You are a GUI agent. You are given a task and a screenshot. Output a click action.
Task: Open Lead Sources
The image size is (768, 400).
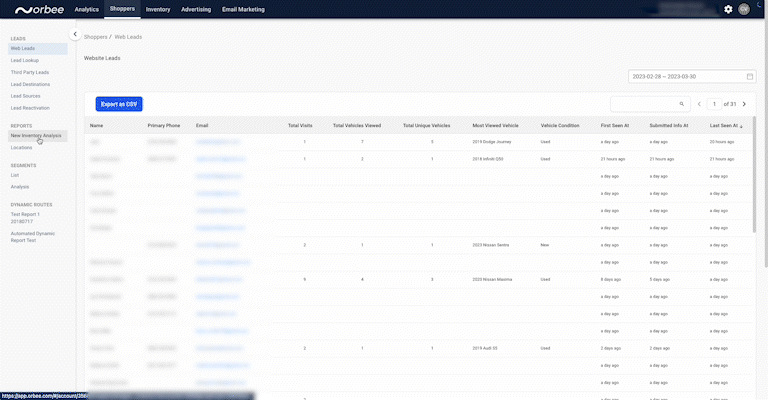click(25, 96)
